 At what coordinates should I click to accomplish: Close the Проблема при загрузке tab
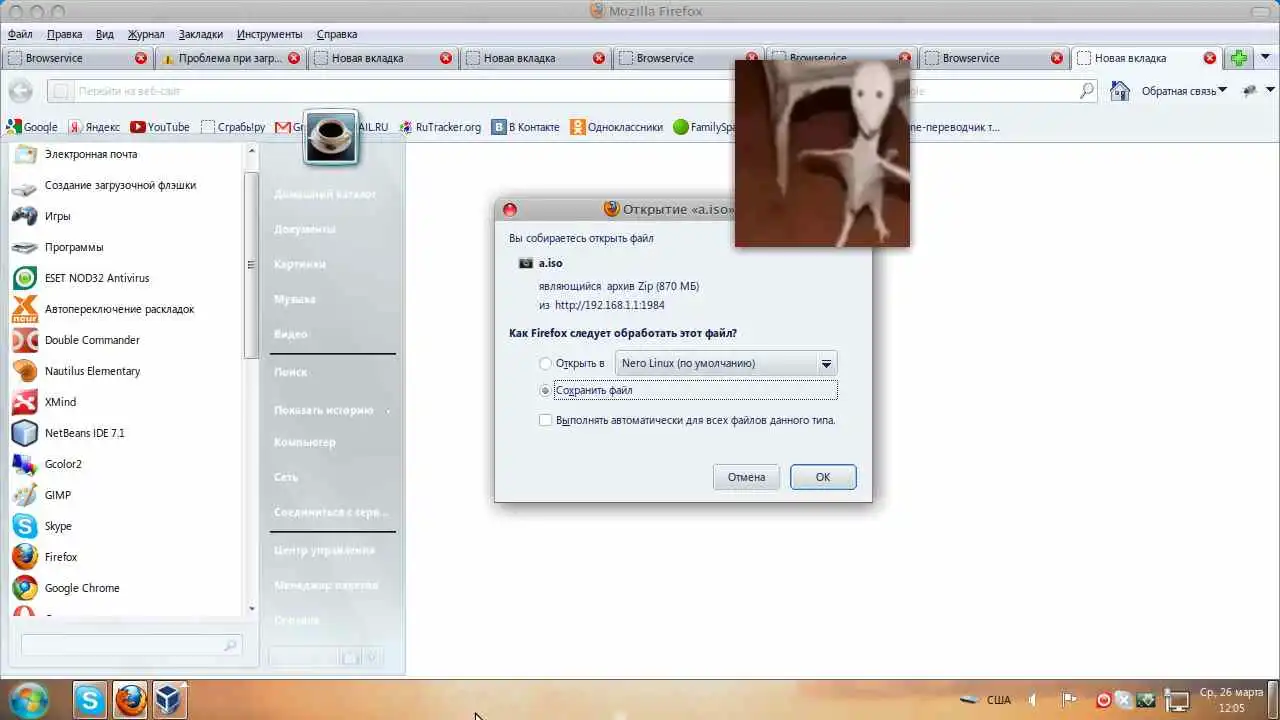294,58
